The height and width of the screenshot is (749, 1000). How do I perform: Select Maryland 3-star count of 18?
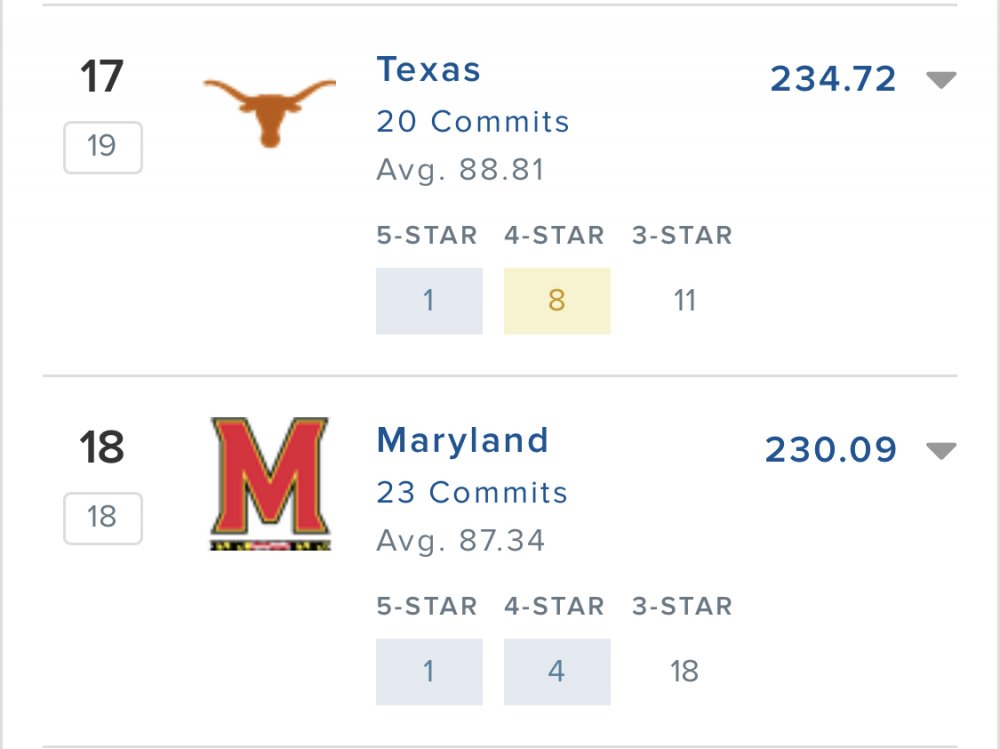(684, 672)
